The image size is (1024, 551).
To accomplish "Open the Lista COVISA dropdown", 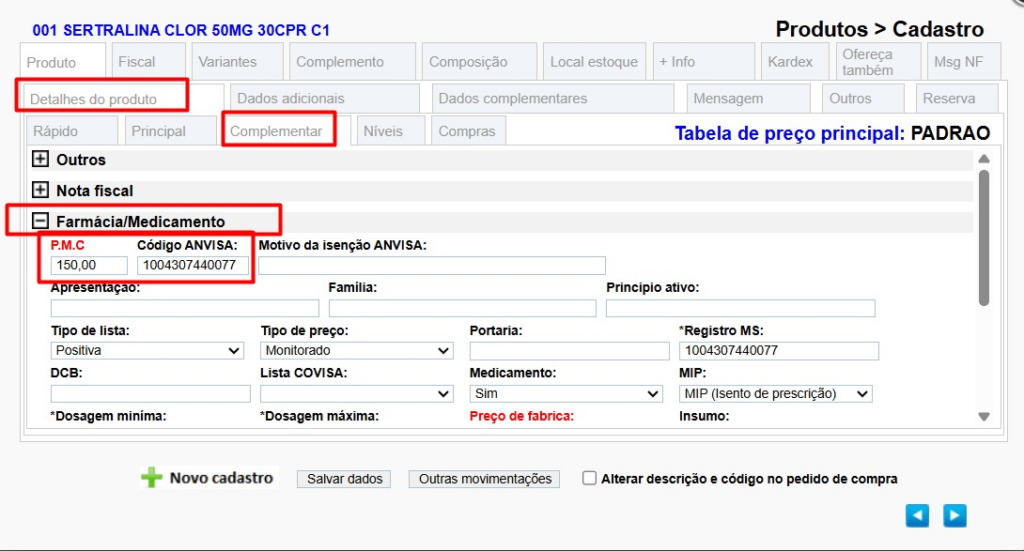I will (x=357, y=394).
